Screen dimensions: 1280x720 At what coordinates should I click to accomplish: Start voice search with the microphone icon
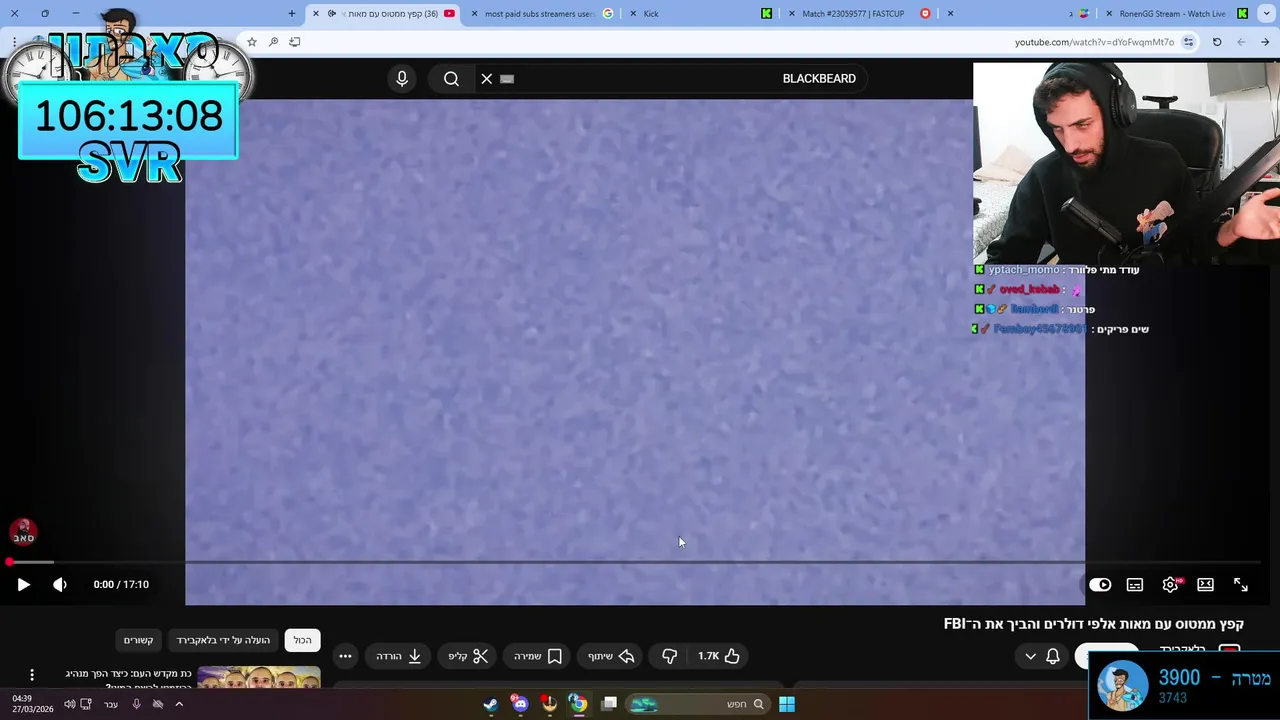(x=402, y=79)
